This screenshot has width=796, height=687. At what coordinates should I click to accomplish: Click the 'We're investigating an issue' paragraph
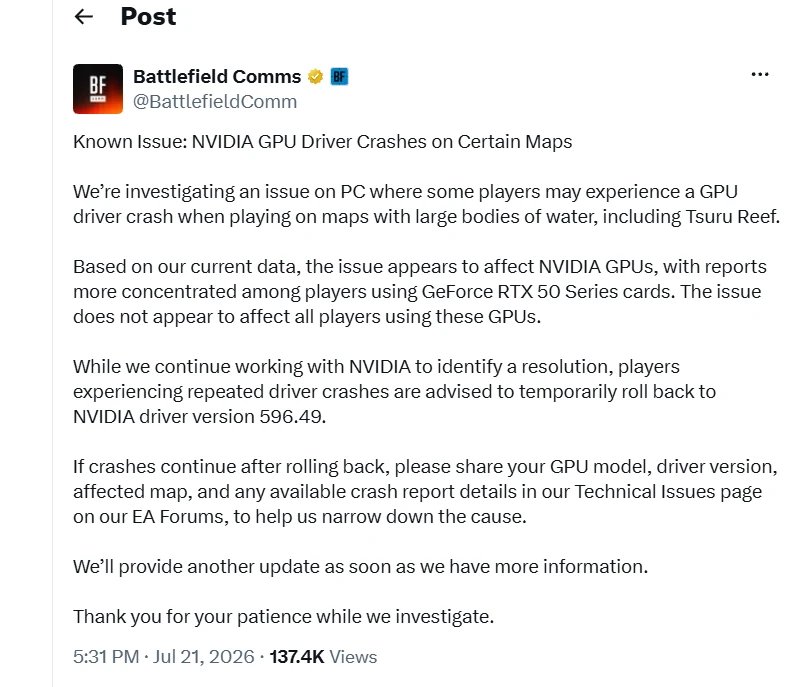coord(426,204)
